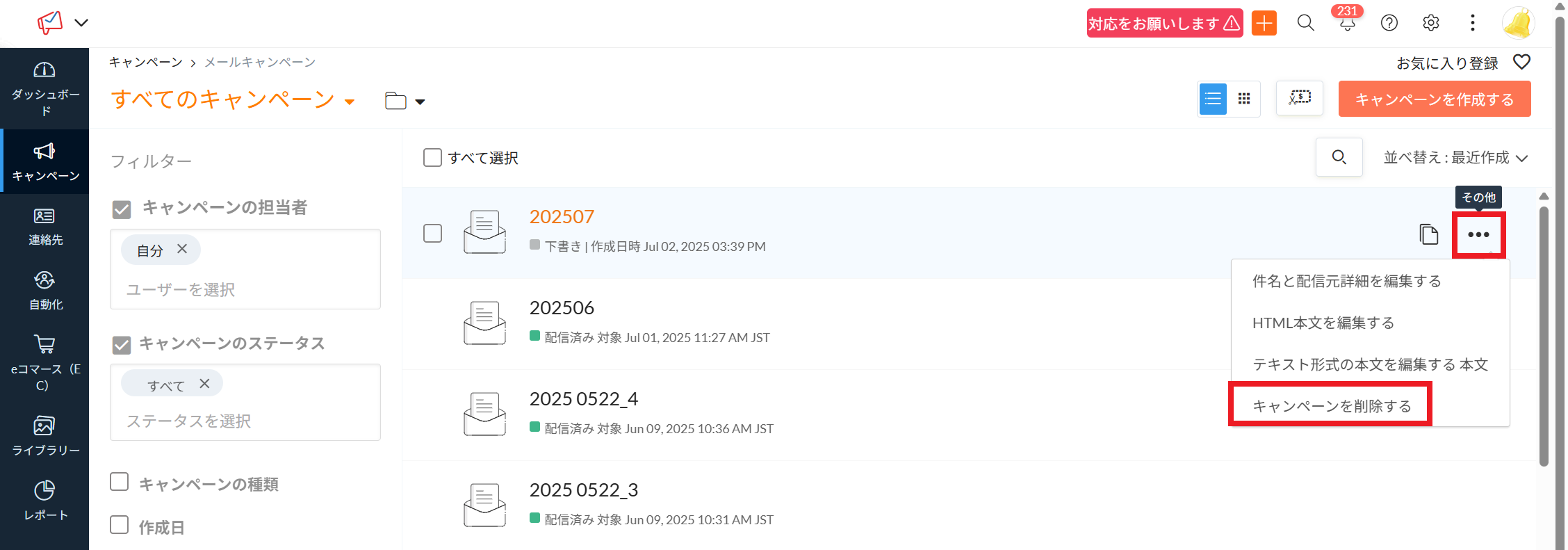Click the ユーザーを選択 input field
Screen dimensions: 1568x550
pyautogui.click(x=243, y=289)
